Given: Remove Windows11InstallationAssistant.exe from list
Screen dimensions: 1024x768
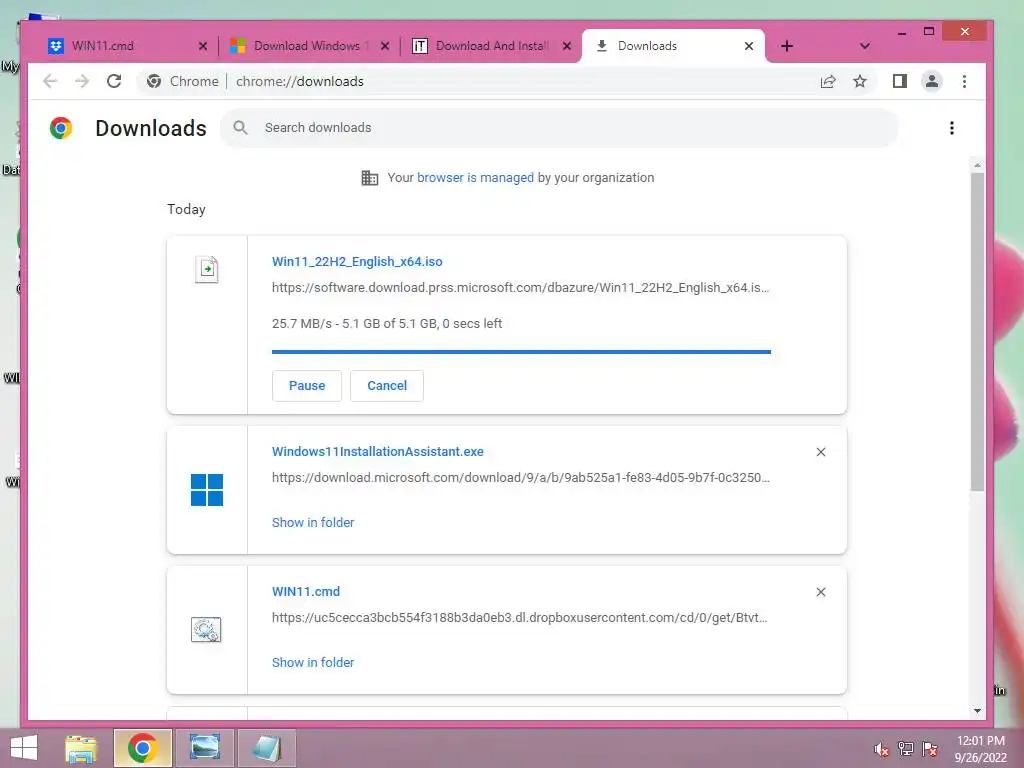Looking at the screenshot, I should pos(821,452).
